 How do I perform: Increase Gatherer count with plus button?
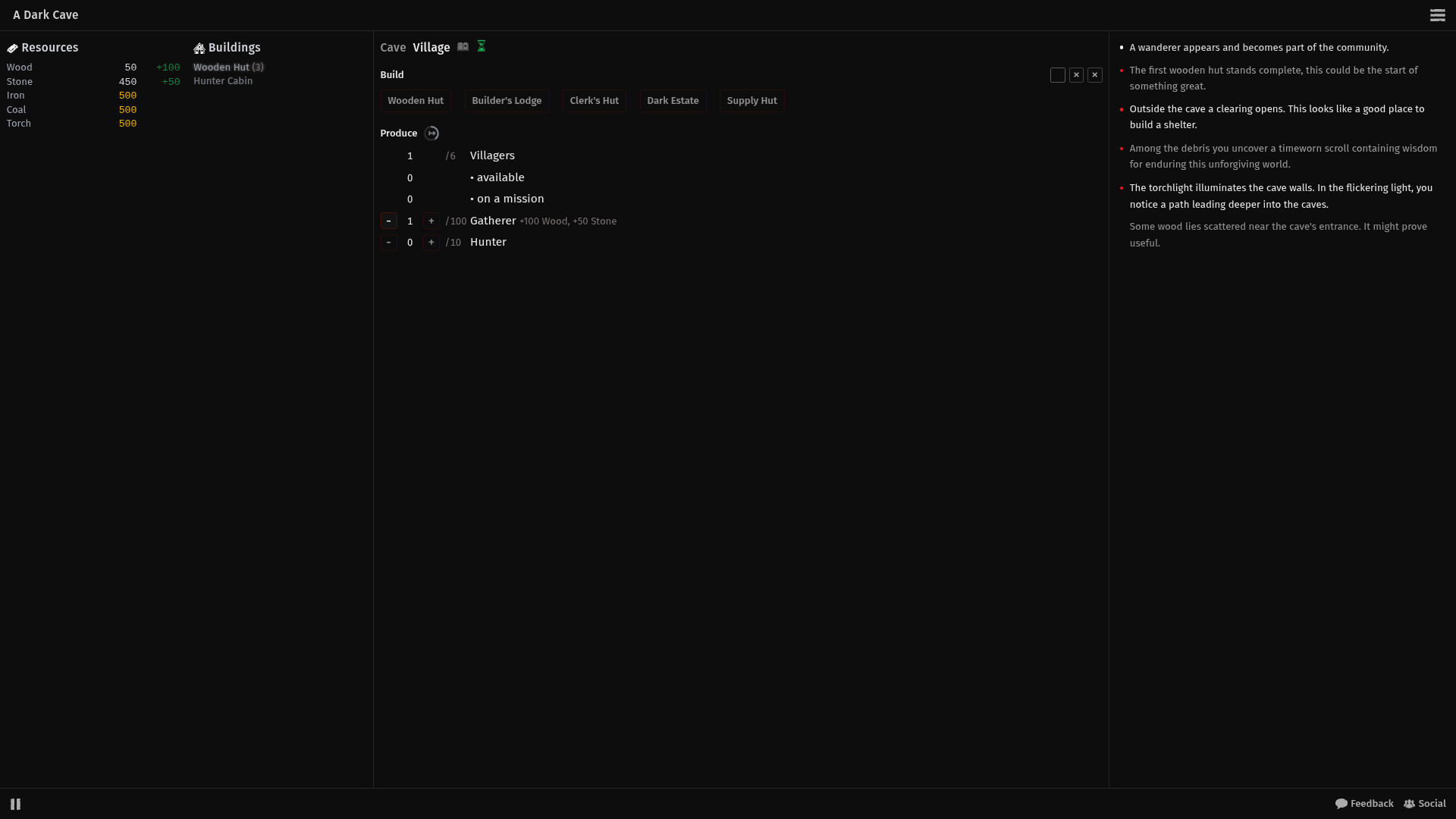pos(431,221)
